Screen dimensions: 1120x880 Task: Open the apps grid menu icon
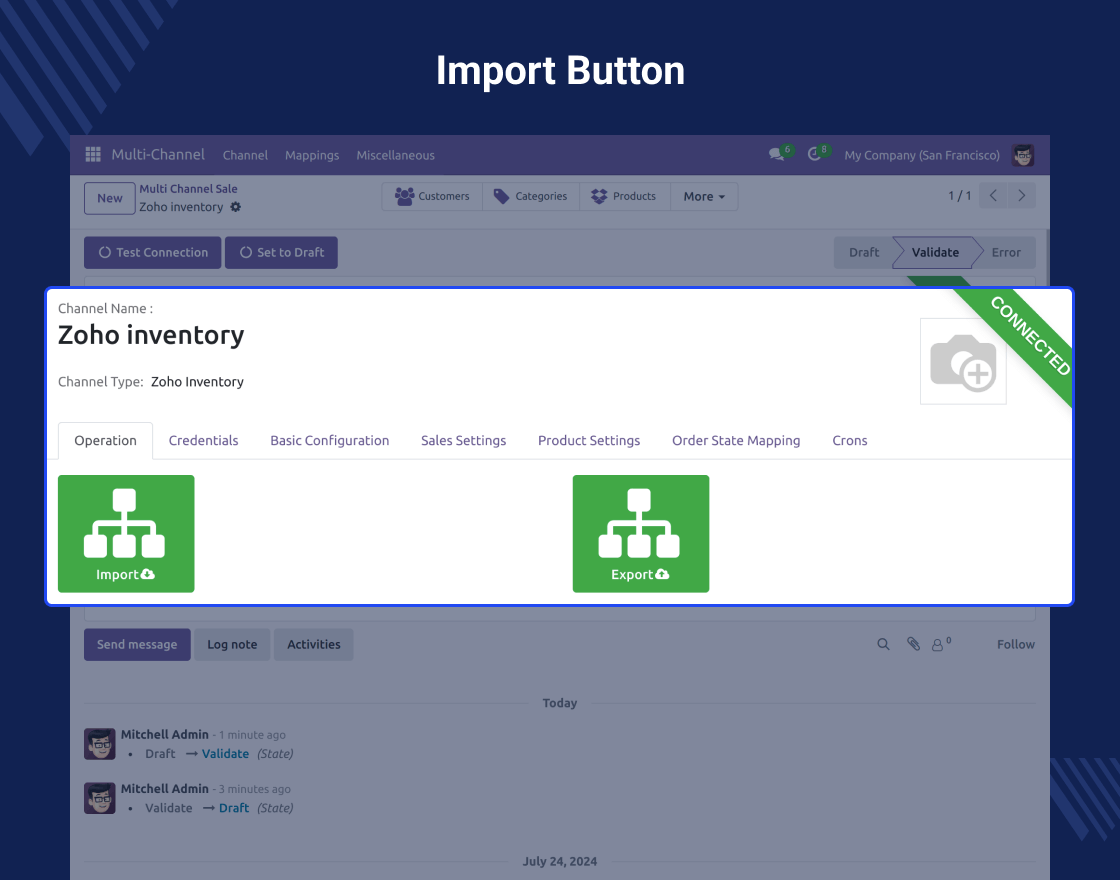(x=93, y=154)
